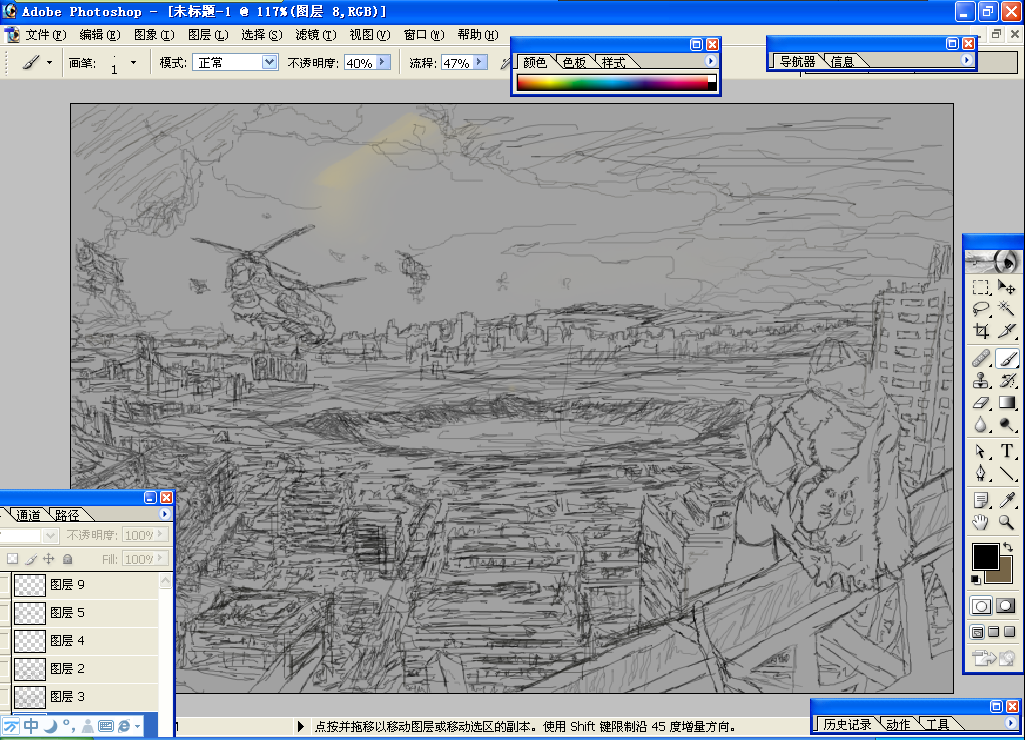Screen dimensions: 1025x740
Task: Open the 滤镜 menu
Action: coord(316,35)
